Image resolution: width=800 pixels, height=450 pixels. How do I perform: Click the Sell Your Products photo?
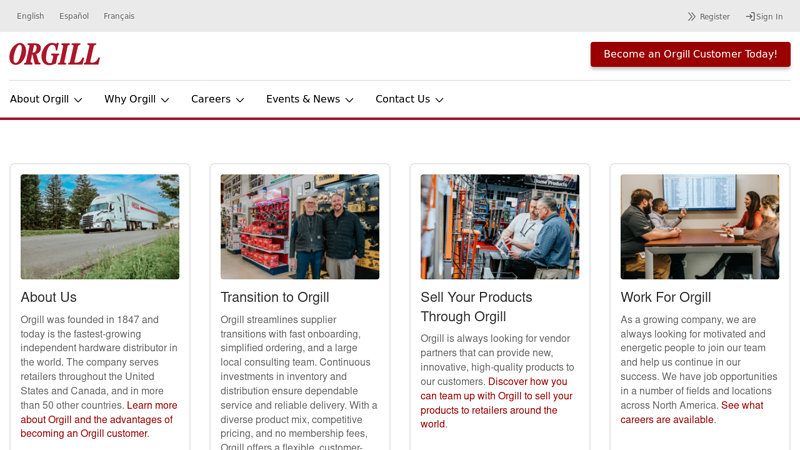tap(500, 227)
